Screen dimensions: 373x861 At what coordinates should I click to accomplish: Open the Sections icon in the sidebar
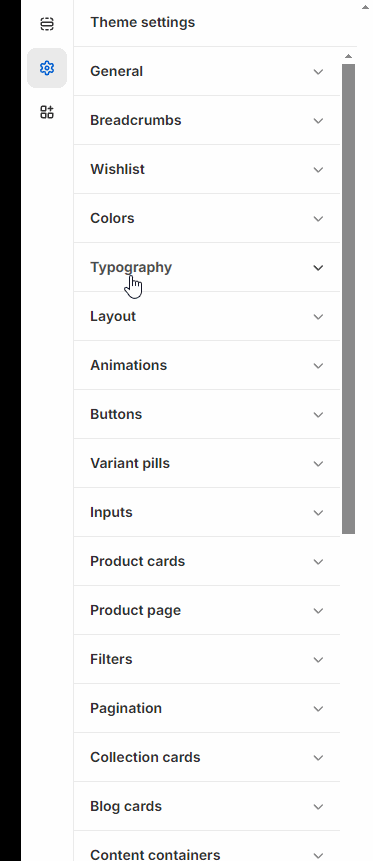47,24
